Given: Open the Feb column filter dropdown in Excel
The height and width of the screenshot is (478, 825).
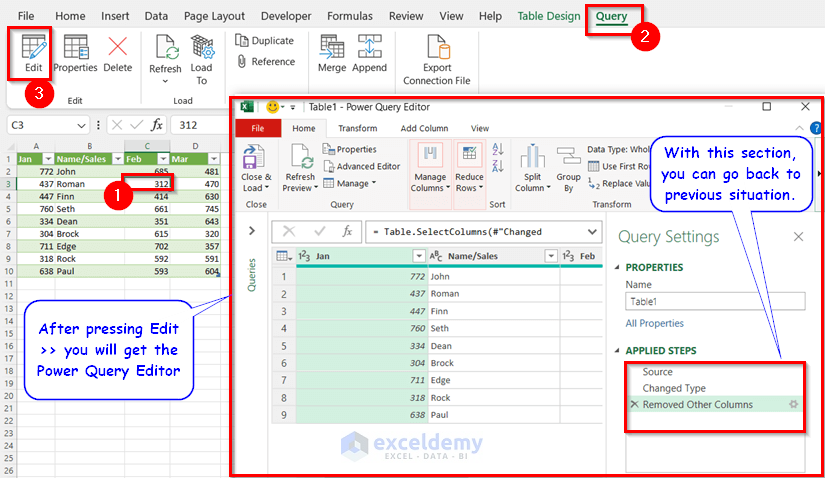Looking at the screenshot, I should coord(163,159).
